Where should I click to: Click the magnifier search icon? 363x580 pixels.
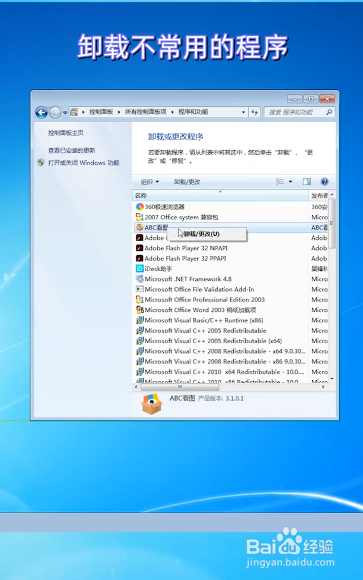(x=329, y=112)
